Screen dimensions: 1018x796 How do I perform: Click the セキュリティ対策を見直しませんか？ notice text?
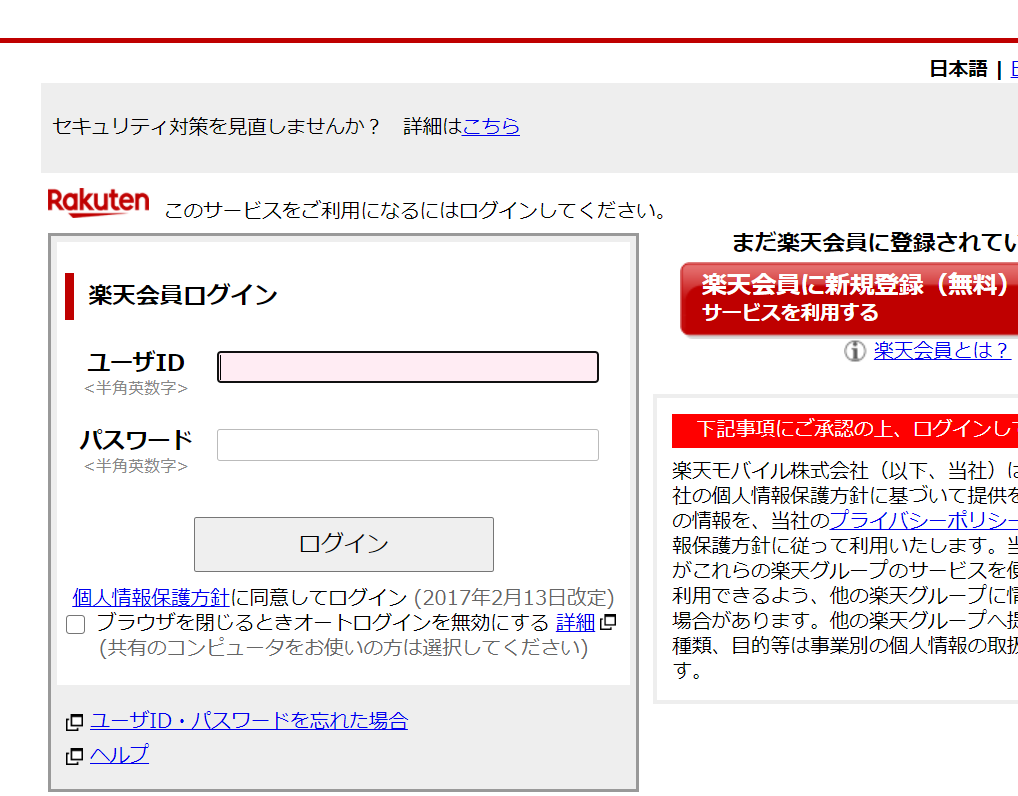click(216, 126)
